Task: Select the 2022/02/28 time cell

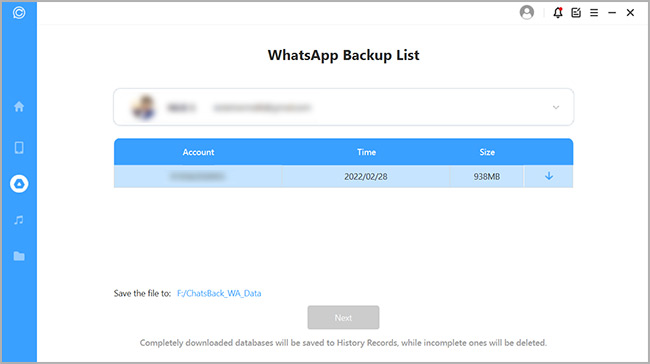Action: 366,177
